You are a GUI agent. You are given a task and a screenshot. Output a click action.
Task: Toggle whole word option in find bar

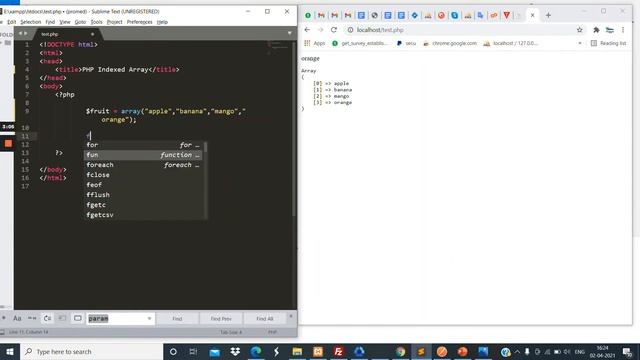pyautogui.click(x=32, y=318)
